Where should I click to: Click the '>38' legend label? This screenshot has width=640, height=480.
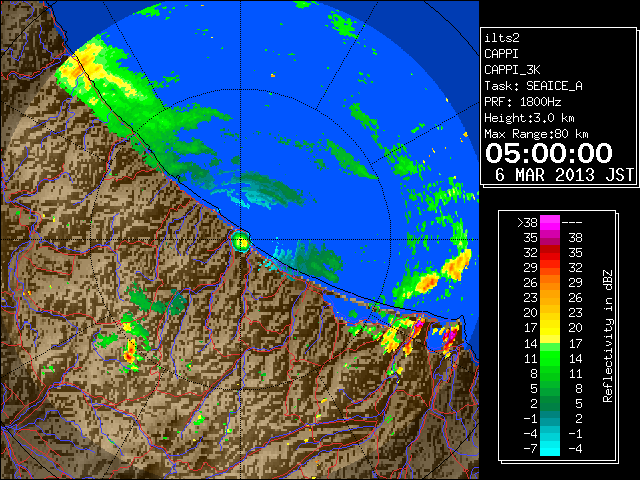527,222
